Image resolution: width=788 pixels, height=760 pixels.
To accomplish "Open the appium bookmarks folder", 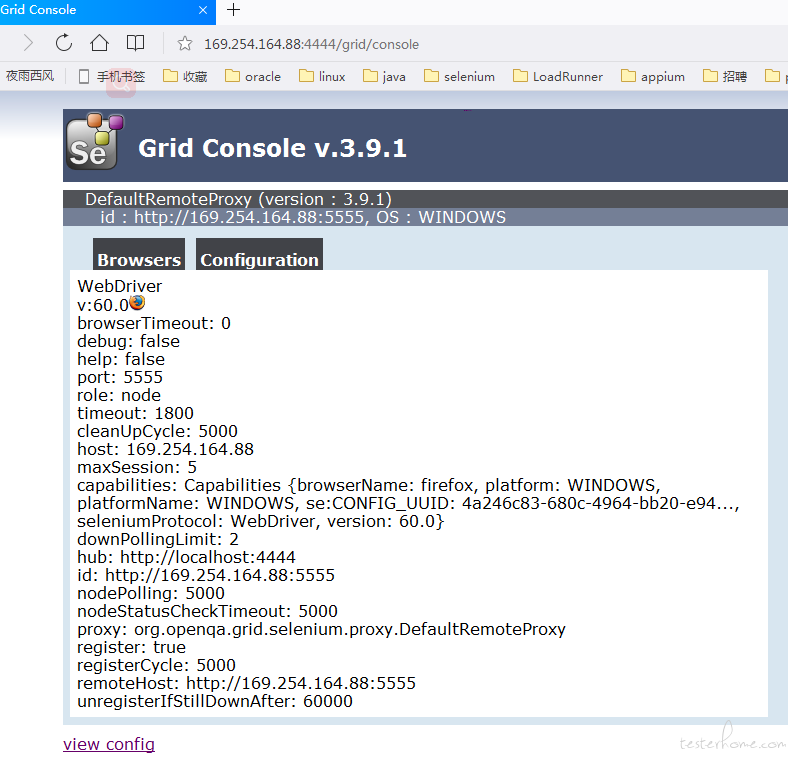I will pyautogui.click(x=653, y=77).
